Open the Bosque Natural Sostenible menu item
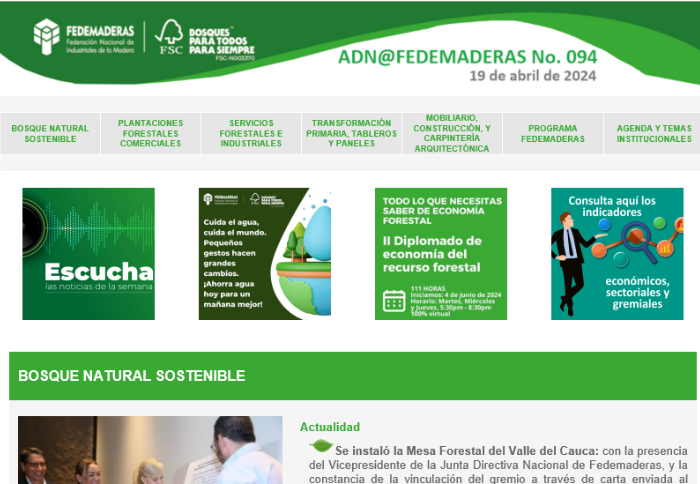 click(x=50, y=134)
